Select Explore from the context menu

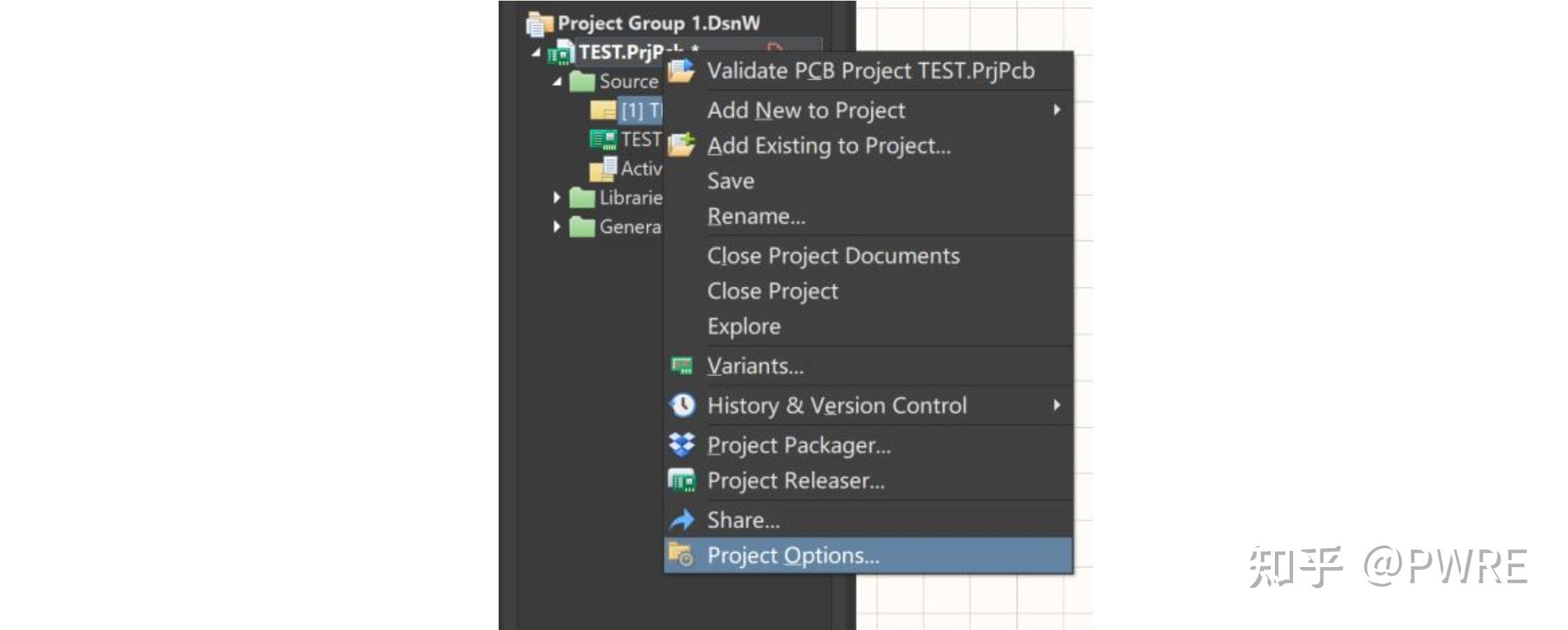click(743, 327)
